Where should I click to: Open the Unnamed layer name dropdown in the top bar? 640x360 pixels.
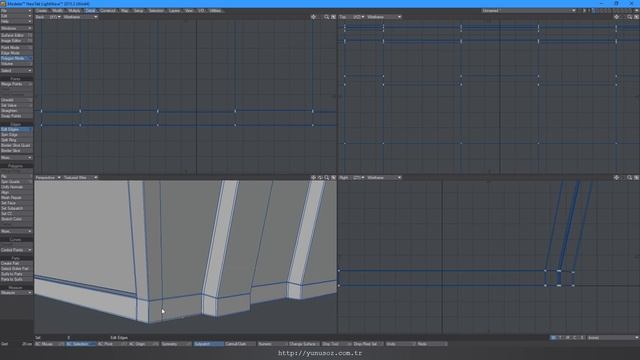click(529, 11)
